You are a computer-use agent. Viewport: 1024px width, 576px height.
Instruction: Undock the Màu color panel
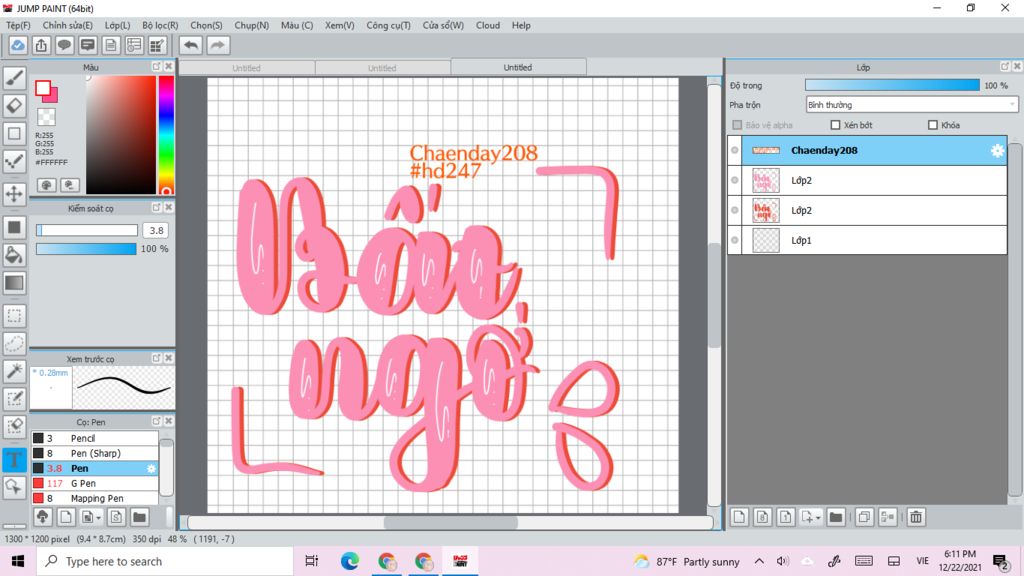[157, 67]
